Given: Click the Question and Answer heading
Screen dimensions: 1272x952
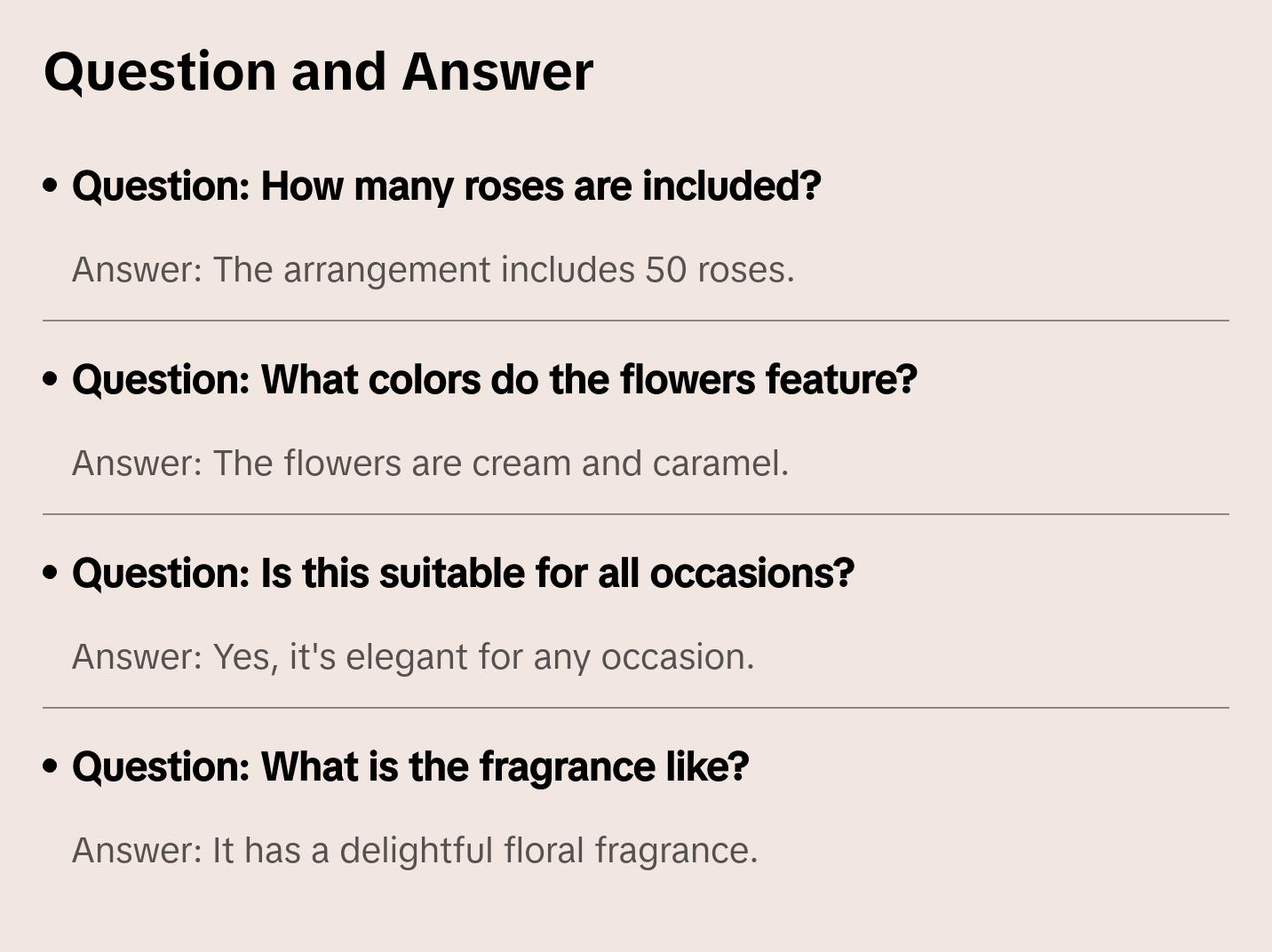Looking at the screenshot, I should [318, 72].
